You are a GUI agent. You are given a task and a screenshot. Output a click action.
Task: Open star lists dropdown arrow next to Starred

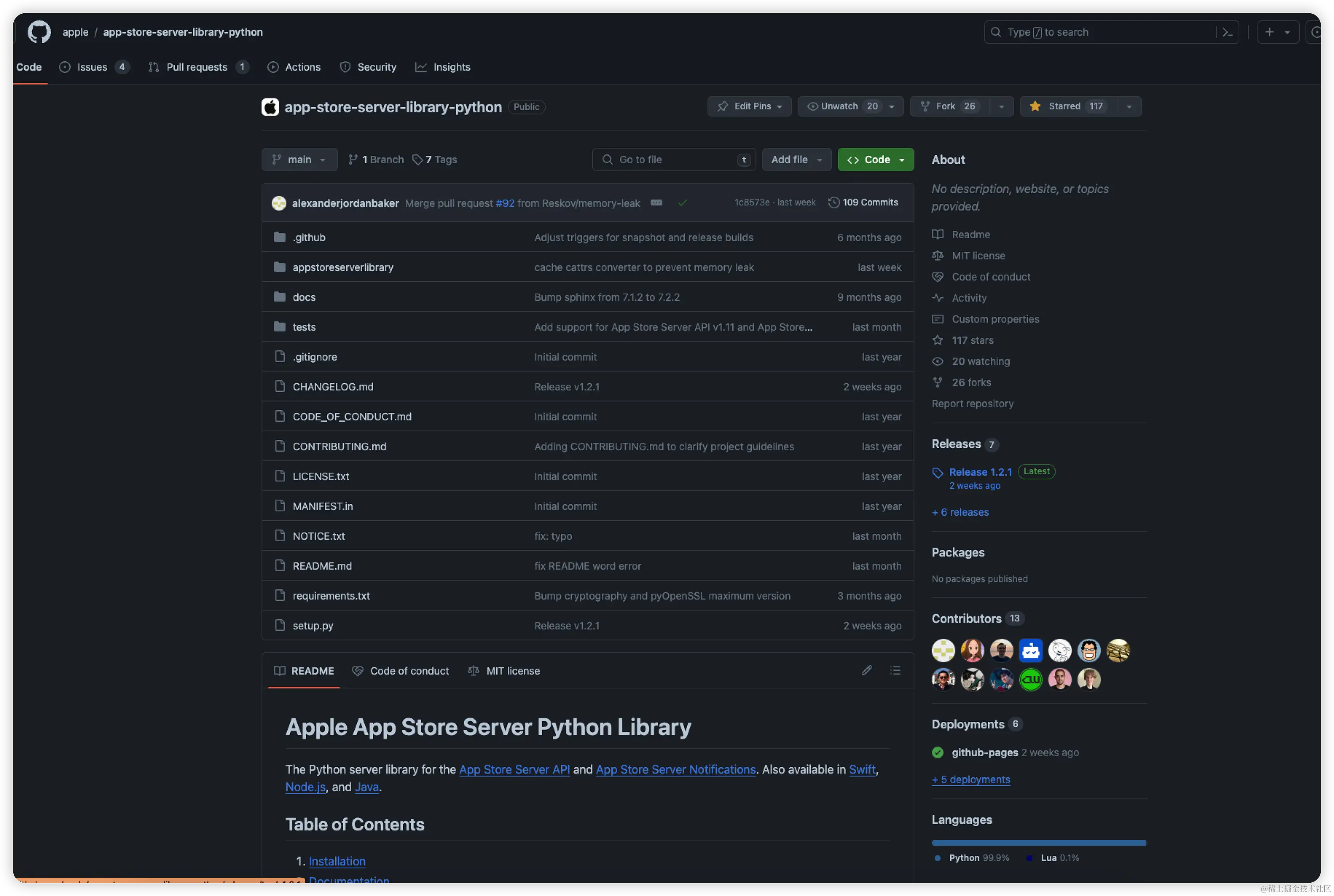(1129, 106)
